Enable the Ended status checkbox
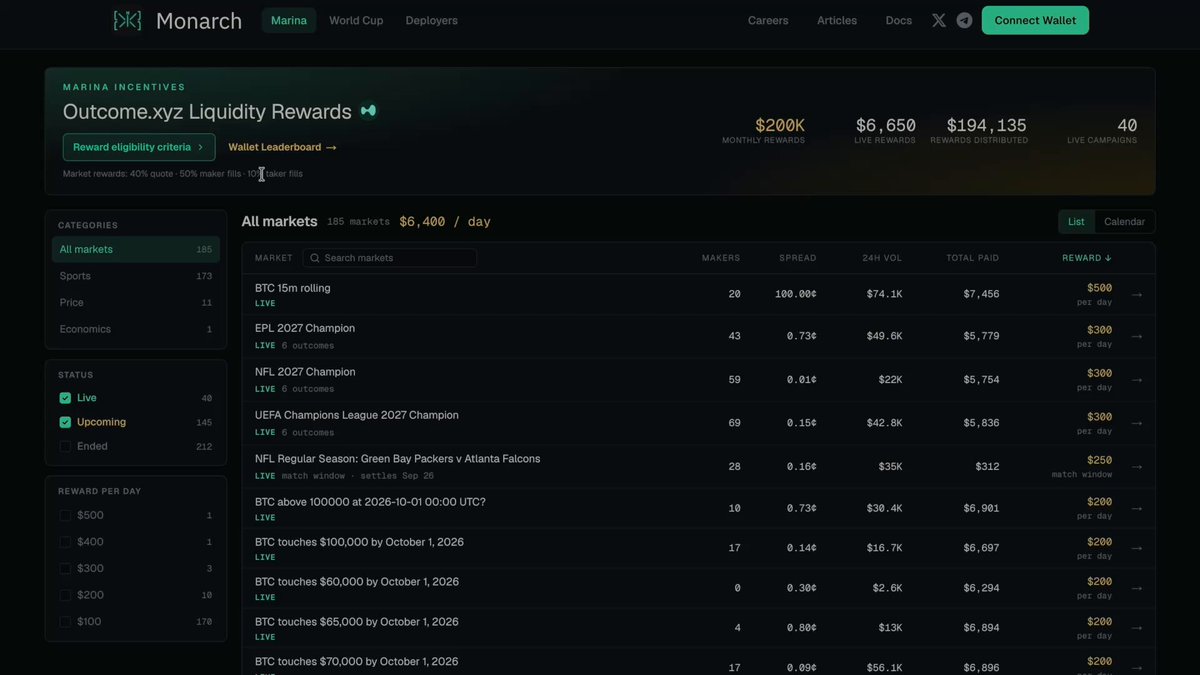1200x675 pixels. click(x=65, y=446)
